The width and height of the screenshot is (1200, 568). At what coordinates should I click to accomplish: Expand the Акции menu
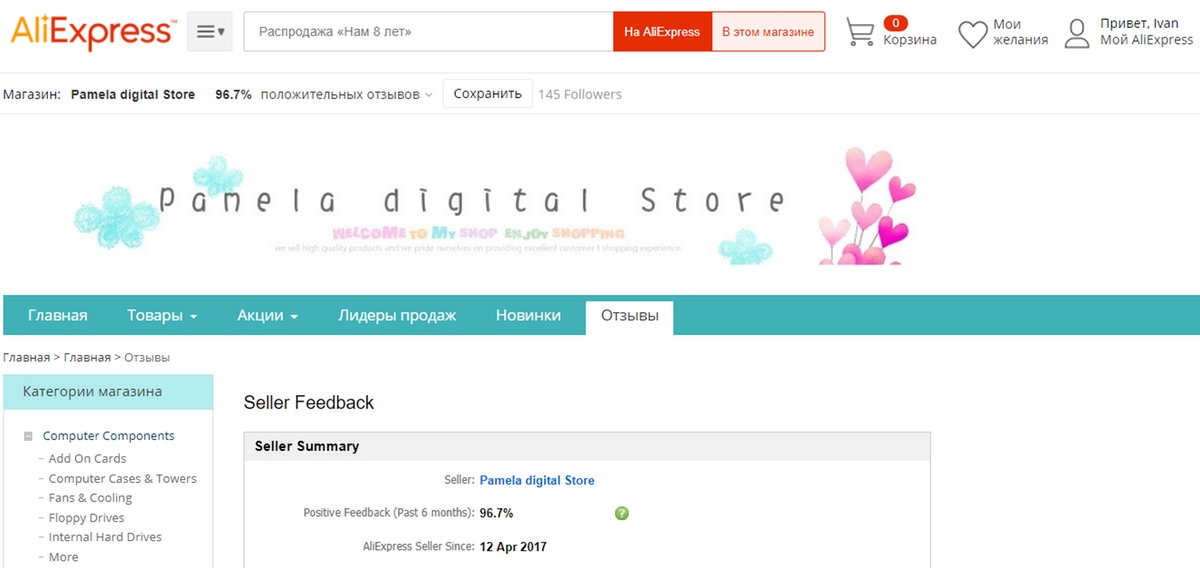[268, 315]
